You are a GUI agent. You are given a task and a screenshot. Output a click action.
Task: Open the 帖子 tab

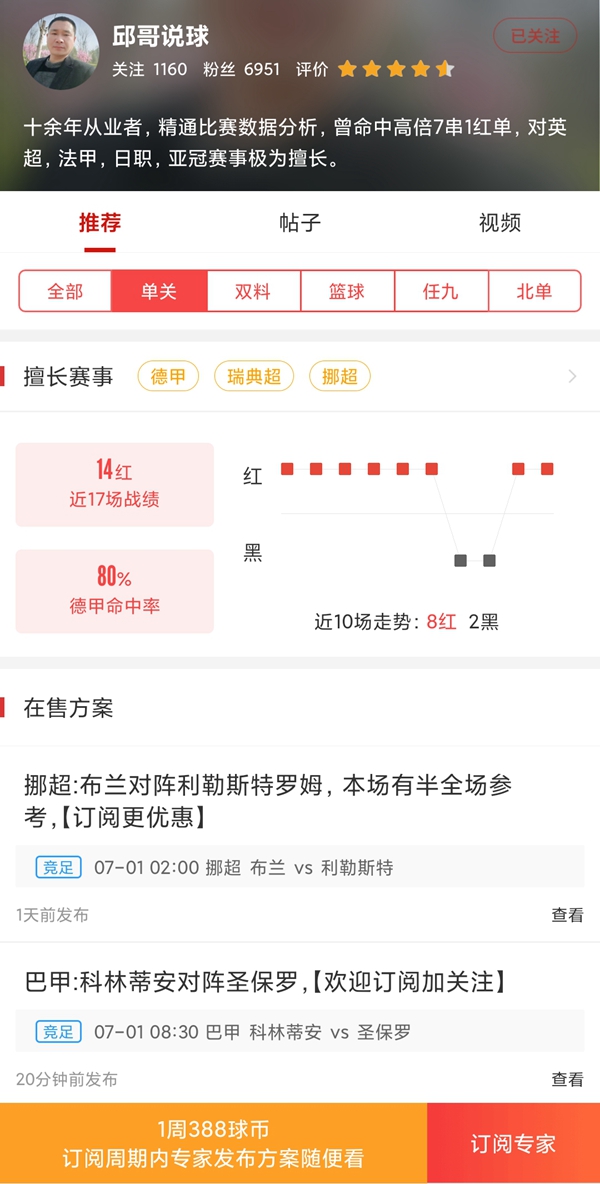pyautogui.click(x=300, y=222)
